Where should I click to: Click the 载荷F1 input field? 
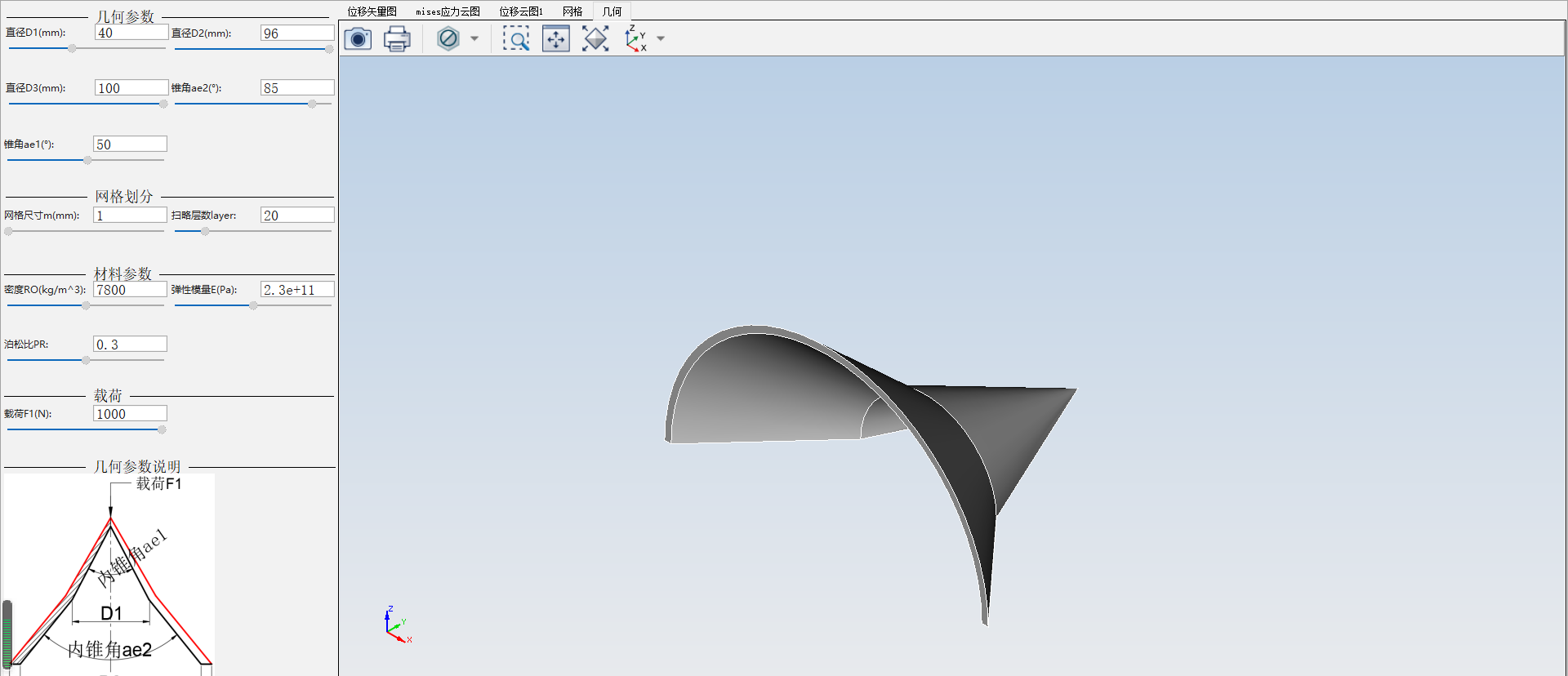(x=130, y=413)
